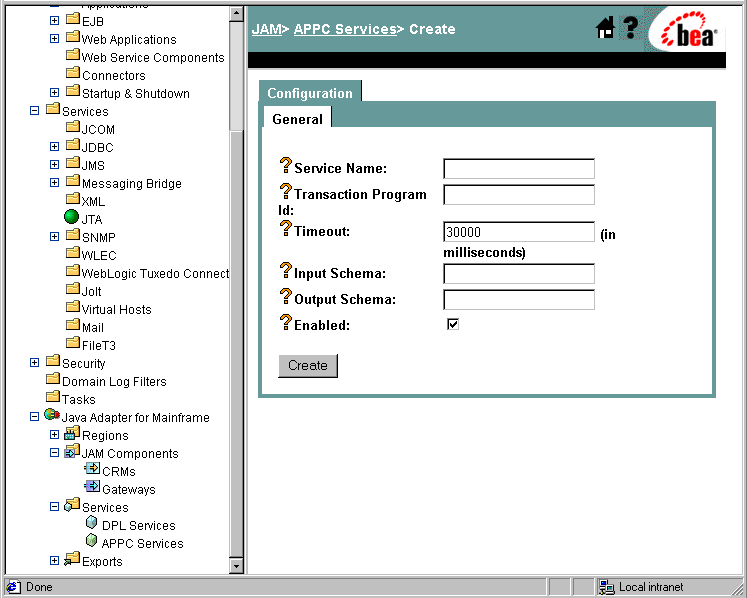This screenshot has height=598, width=747.
Task: Open the FileT3 tree item
Action: (99, 345)
